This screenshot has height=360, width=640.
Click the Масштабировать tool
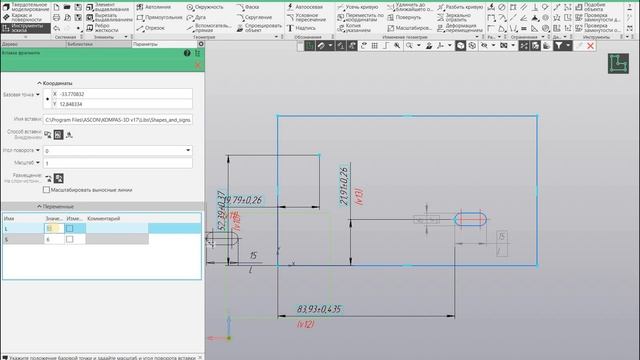coord(409,28)
